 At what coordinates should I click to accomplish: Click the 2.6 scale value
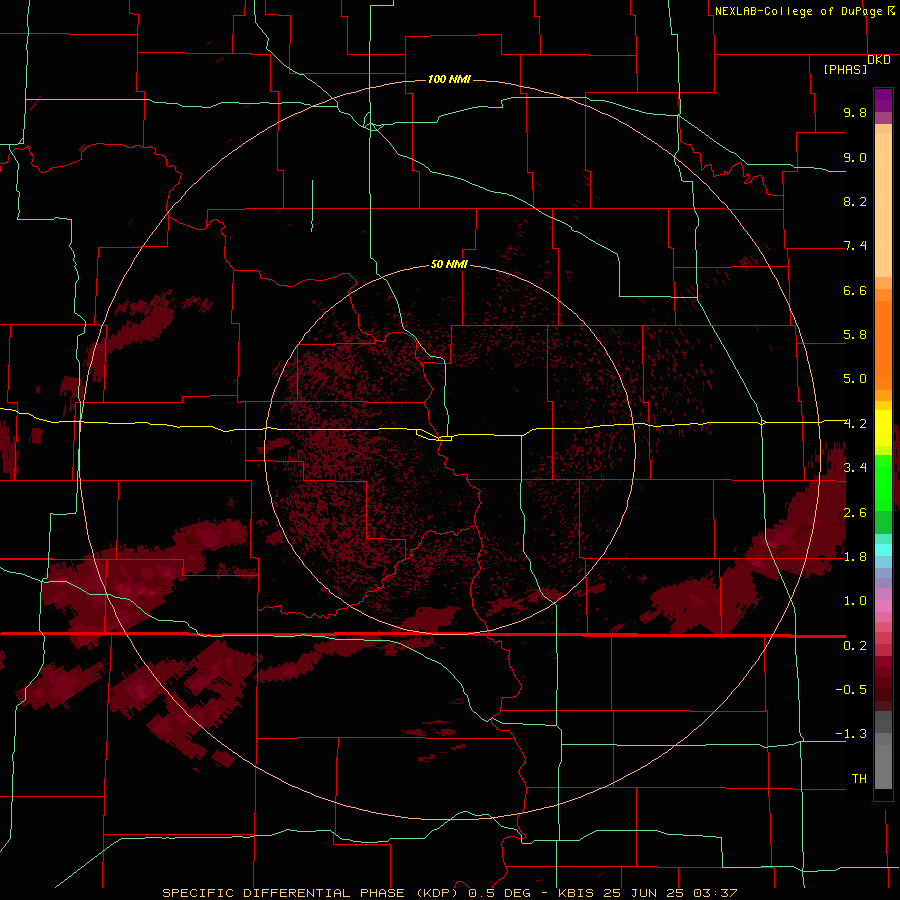pyautogui.click(x=855, y=513)
